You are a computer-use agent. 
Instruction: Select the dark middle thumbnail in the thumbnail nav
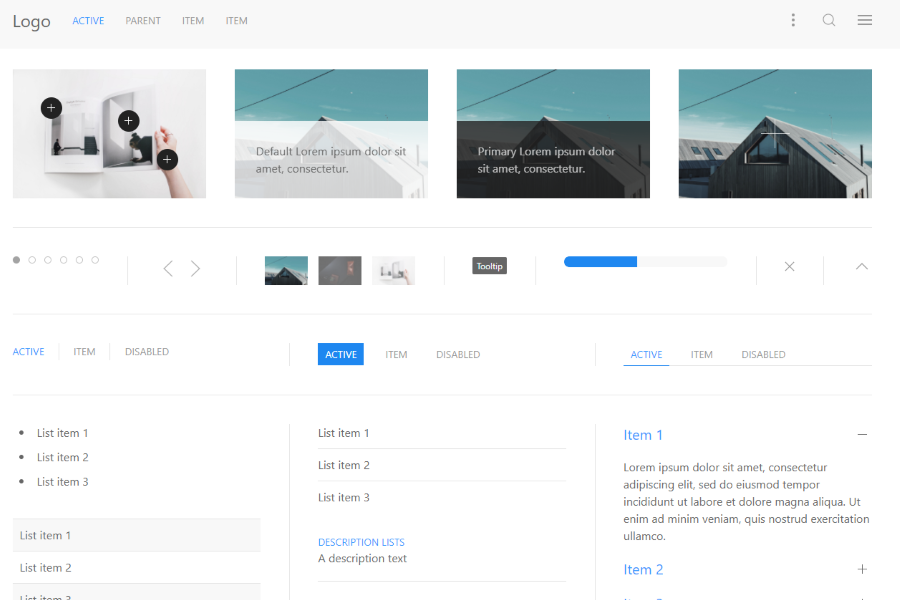tap(340, 270)
